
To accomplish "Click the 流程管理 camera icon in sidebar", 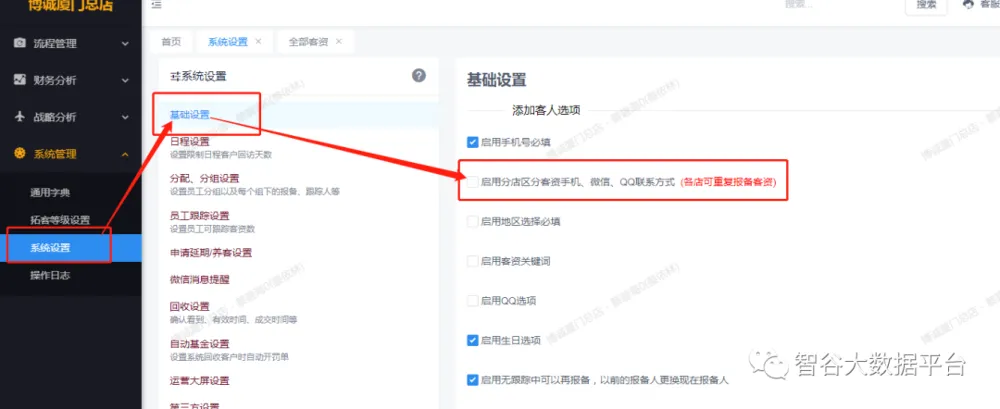I will (x=19, y=44).
